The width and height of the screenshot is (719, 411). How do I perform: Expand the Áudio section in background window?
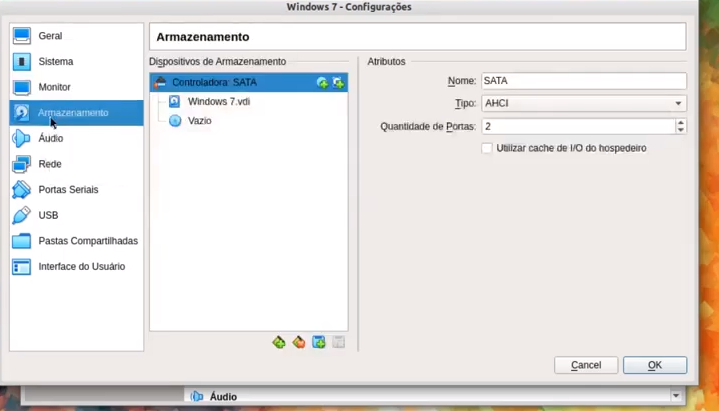676,396
